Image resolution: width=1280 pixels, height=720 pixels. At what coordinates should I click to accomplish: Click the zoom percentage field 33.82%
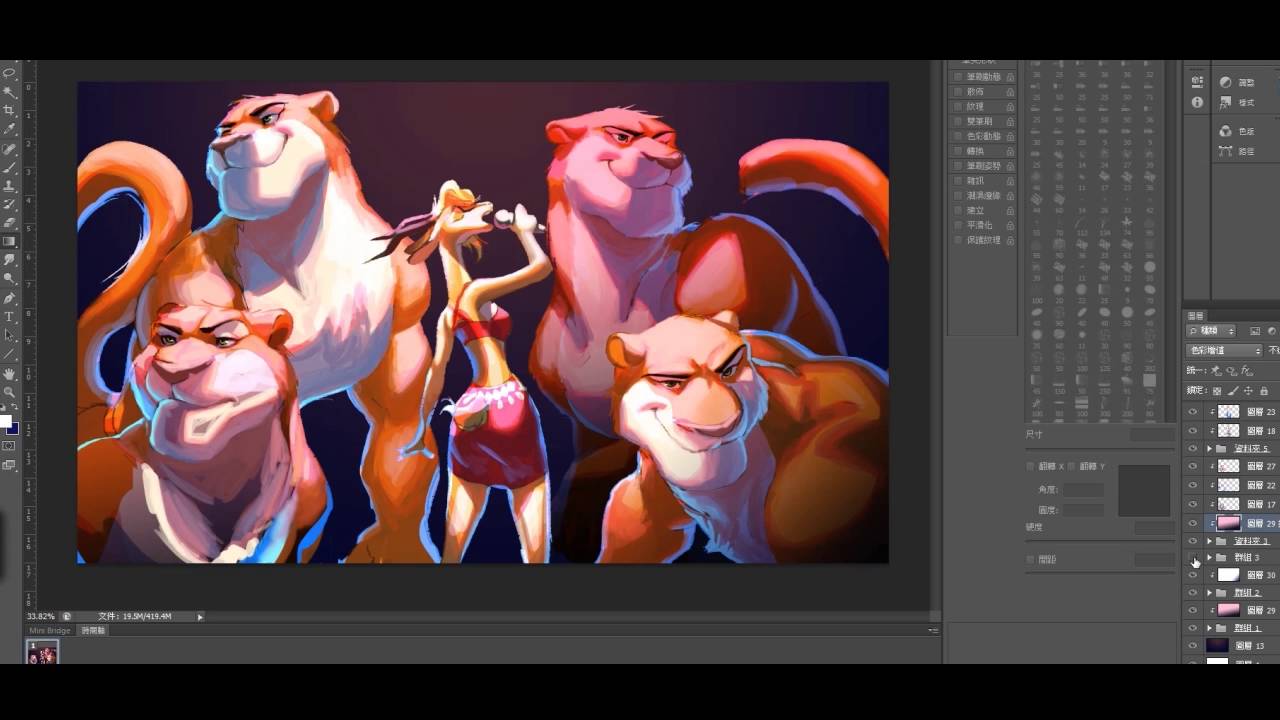click(40, 617)
